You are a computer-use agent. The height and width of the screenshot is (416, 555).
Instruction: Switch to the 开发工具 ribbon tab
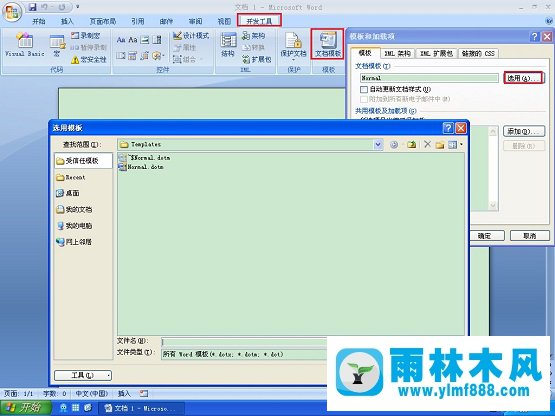[x=259, y=21]
